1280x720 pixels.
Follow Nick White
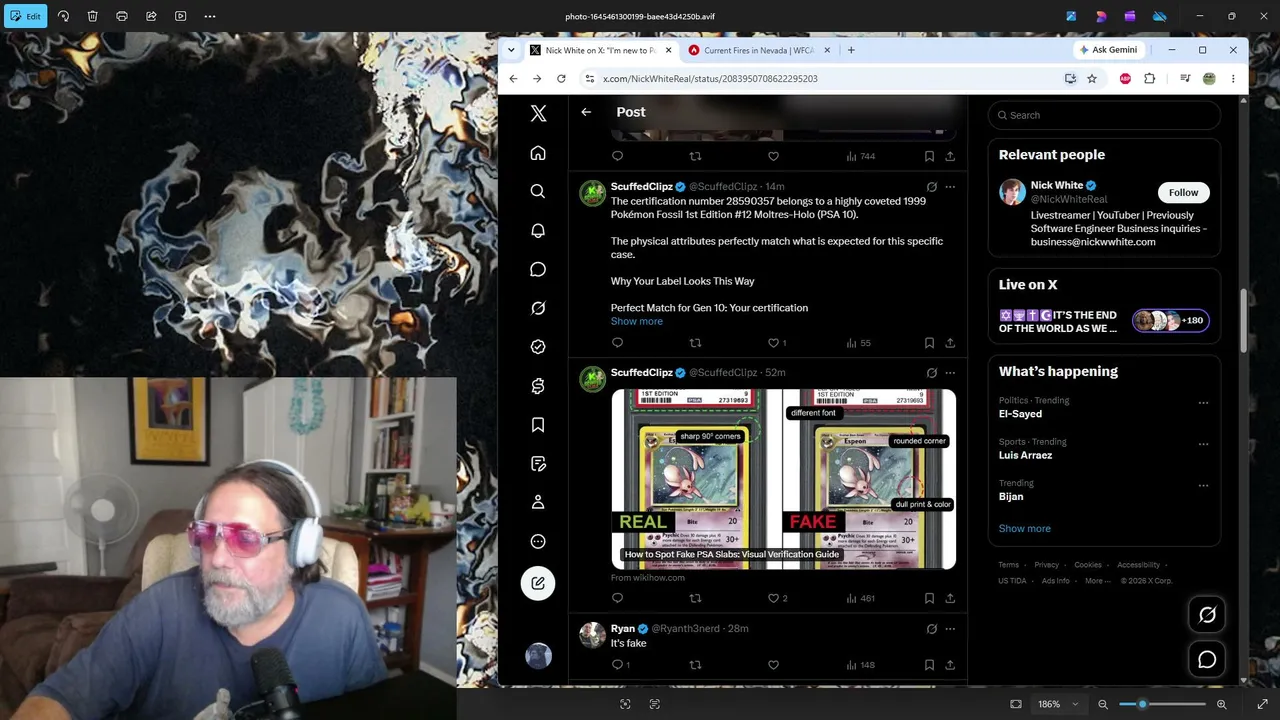1183,192
